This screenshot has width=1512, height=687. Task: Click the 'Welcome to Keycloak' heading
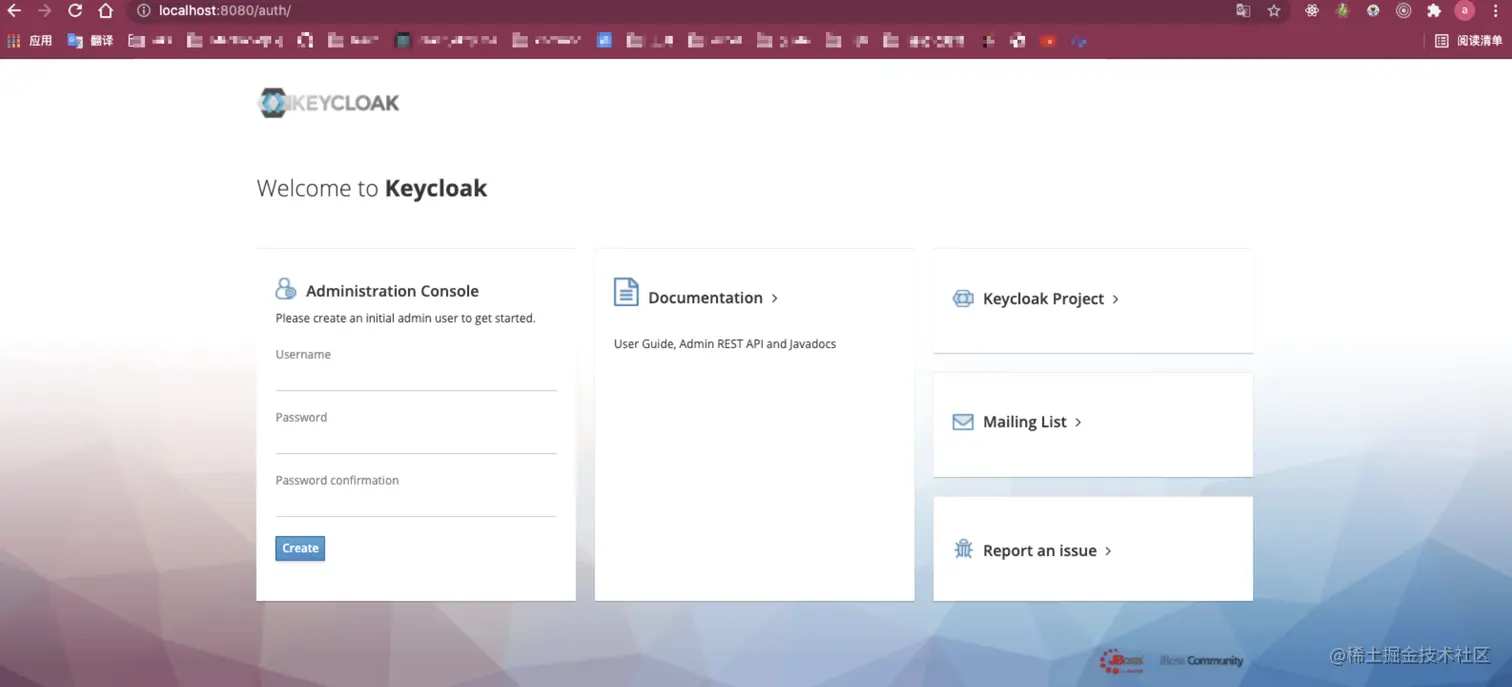click(372, 188)
